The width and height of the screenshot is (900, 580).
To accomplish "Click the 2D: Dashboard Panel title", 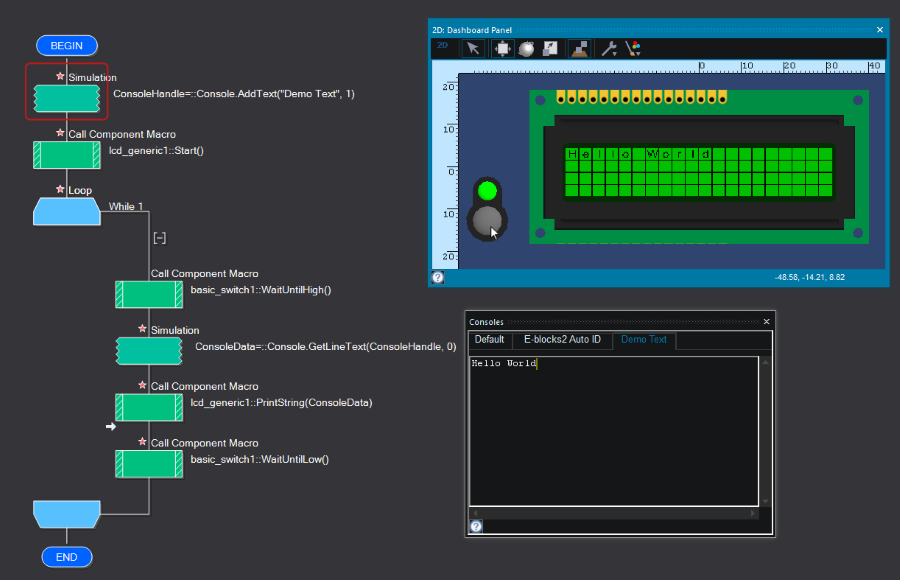I will click(472, 30).
